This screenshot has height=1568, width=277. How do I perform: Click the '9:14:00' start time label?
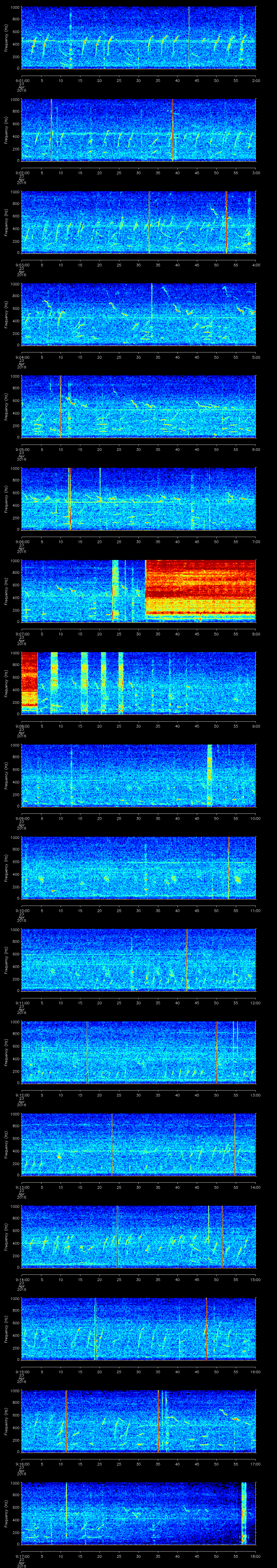point(22,1279)
